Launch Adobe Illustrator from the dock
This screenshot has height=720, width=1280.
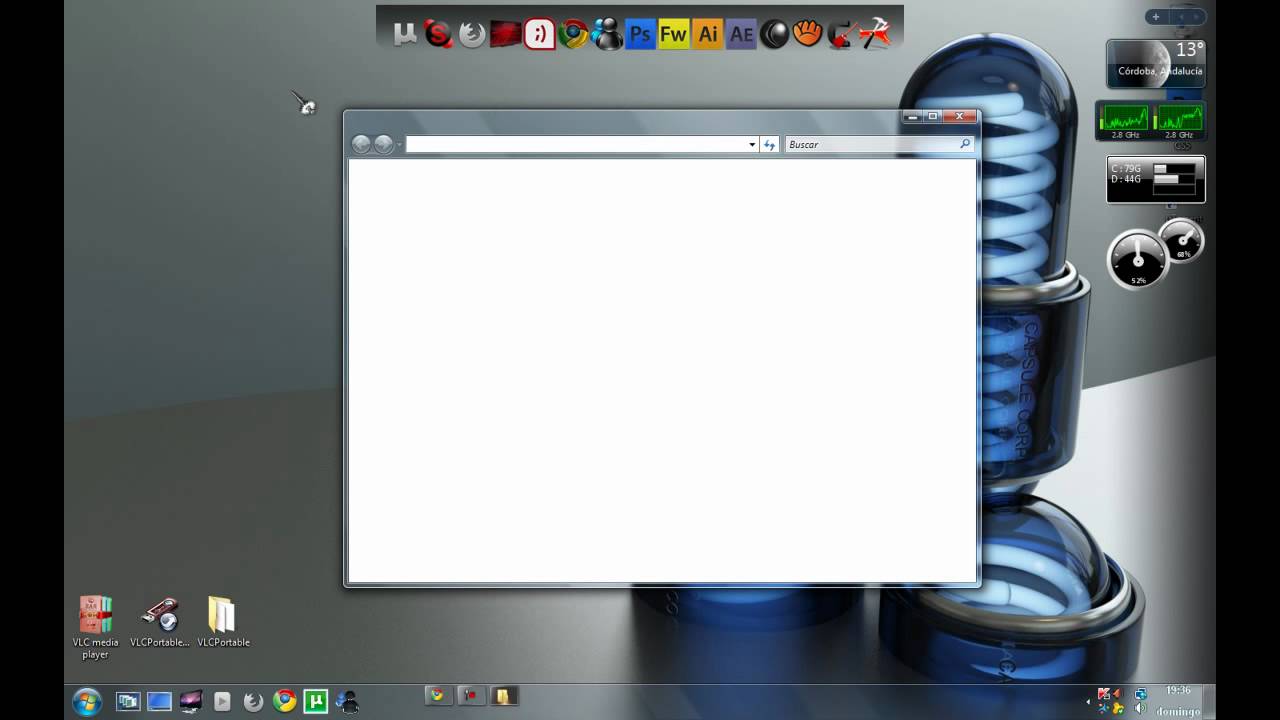[708, 35]
